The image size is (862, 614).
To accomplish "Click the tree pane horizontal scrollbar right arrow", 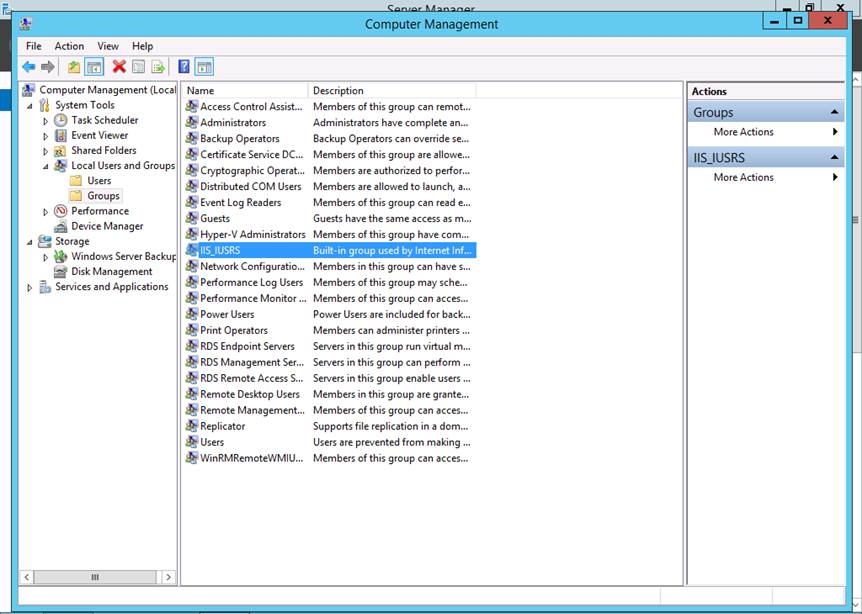I will [168, 577].
